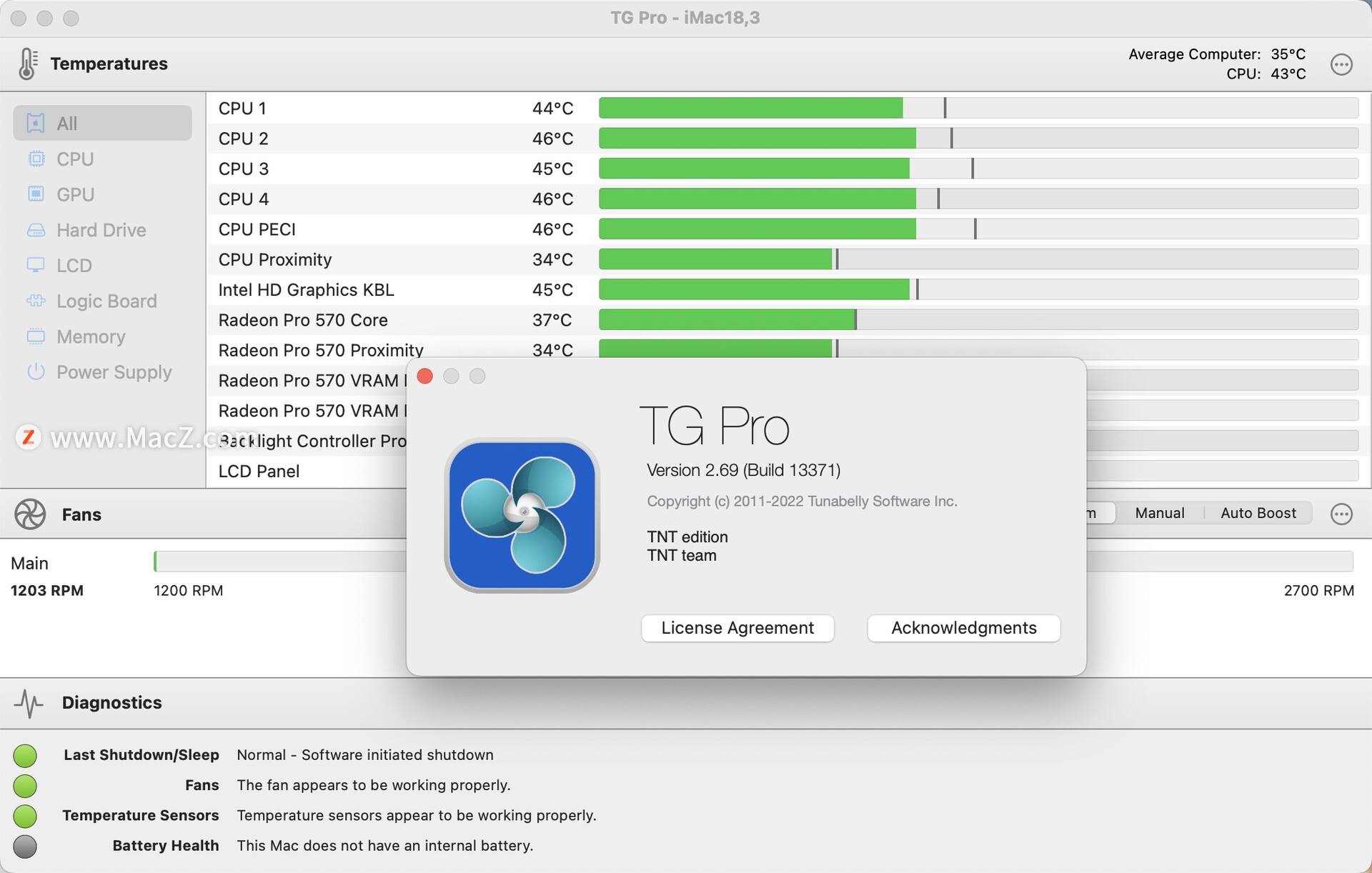1372x873 pixels.
Task: Click the Main fan label
Action: 29,564
